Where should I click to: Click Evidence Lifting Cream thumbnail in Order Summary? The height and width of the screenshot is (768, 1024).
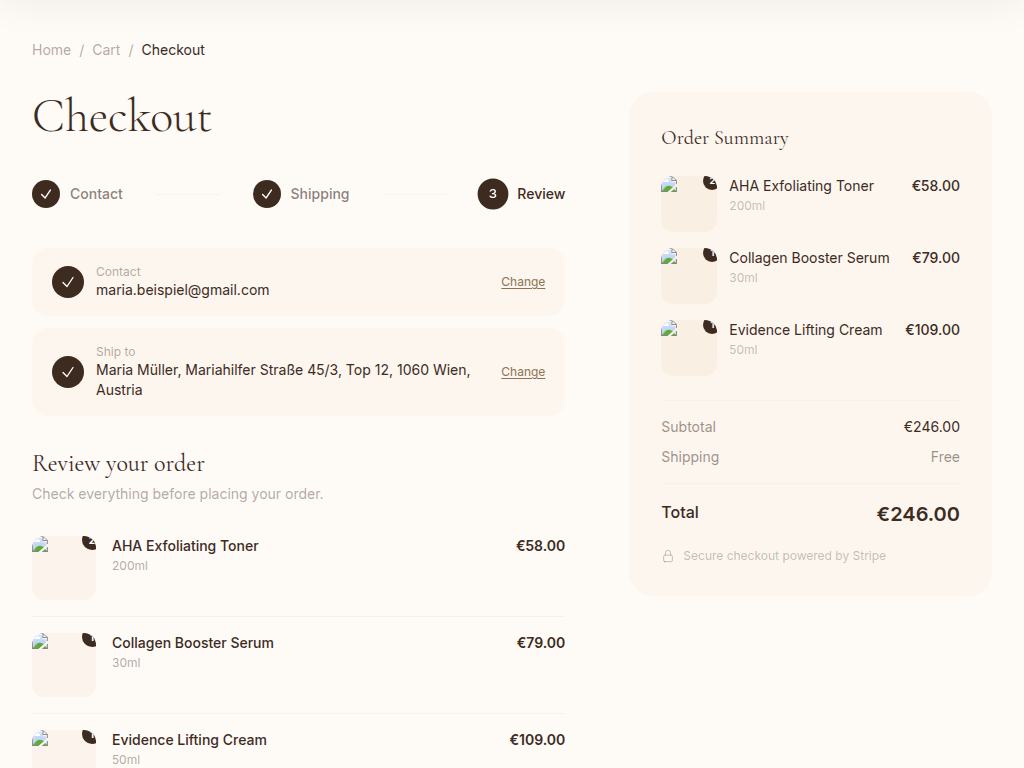click(689, 348)
